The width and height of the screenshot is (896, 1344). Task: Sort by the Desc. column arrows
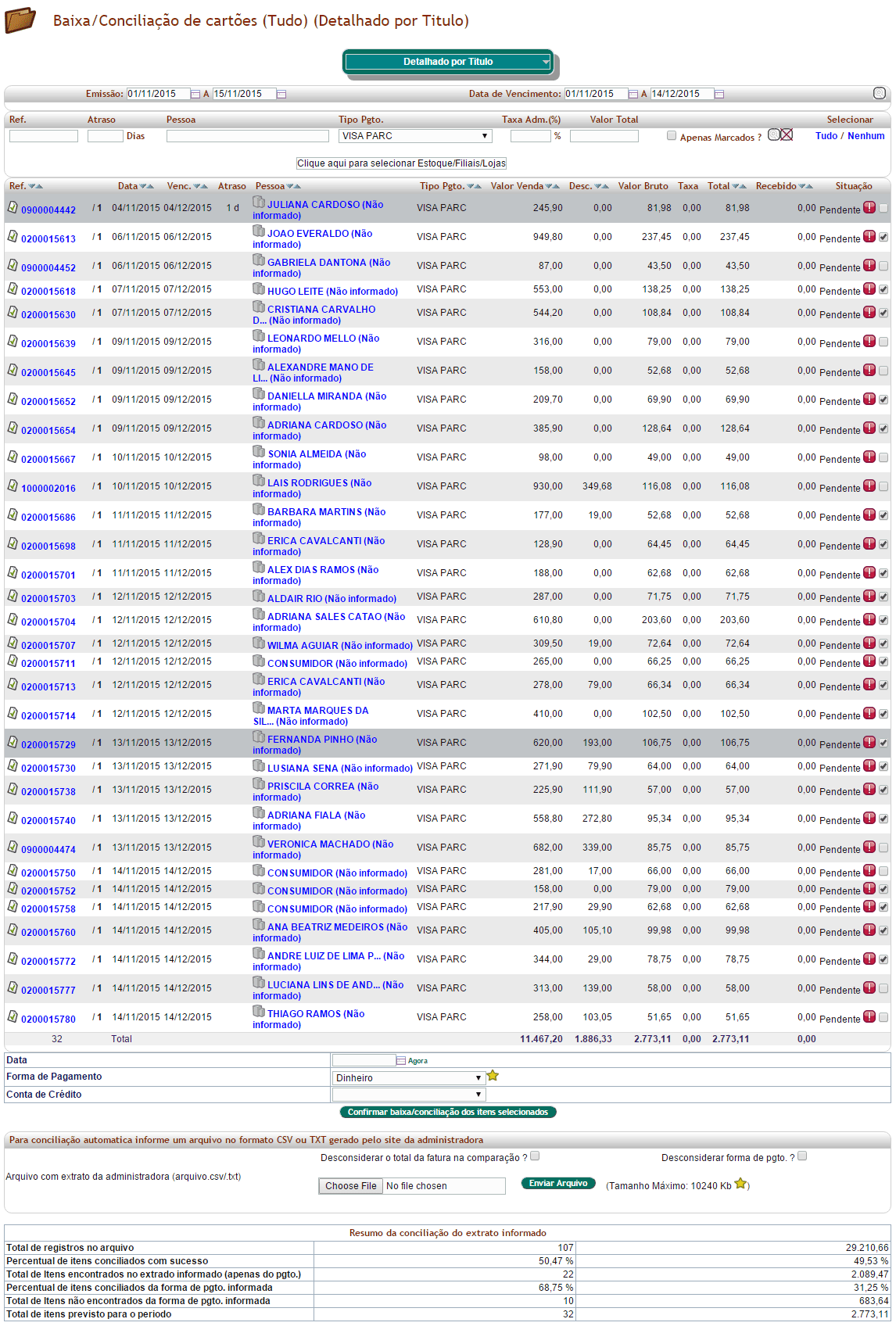pos(602,187)
